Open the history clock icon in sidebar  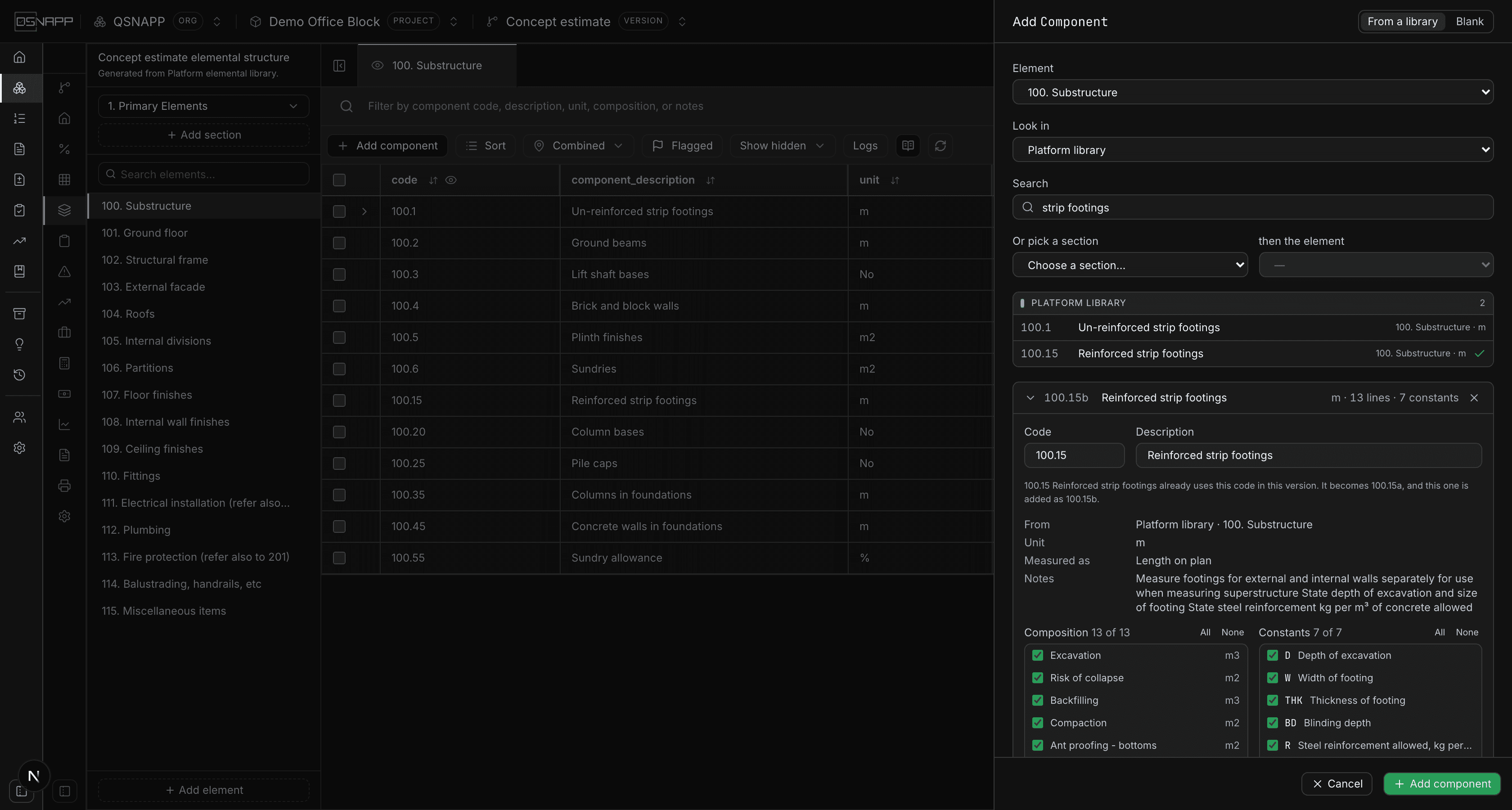tap(19, 375)
